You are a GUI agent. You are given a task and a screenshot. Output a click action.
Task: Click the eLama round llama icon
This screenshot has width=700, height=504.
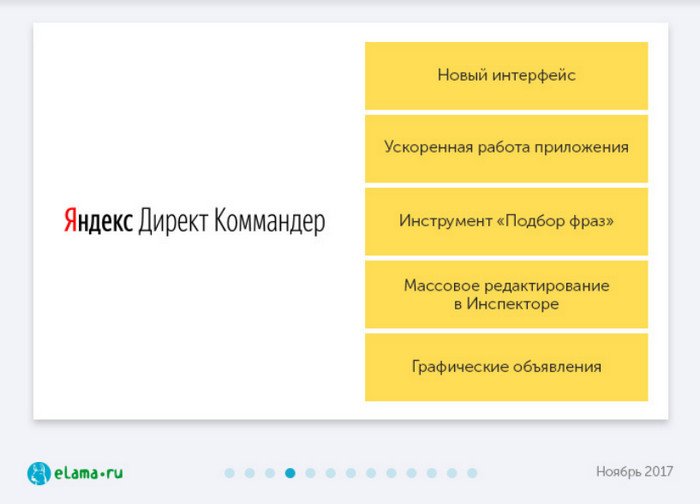(x=39, y=473)
